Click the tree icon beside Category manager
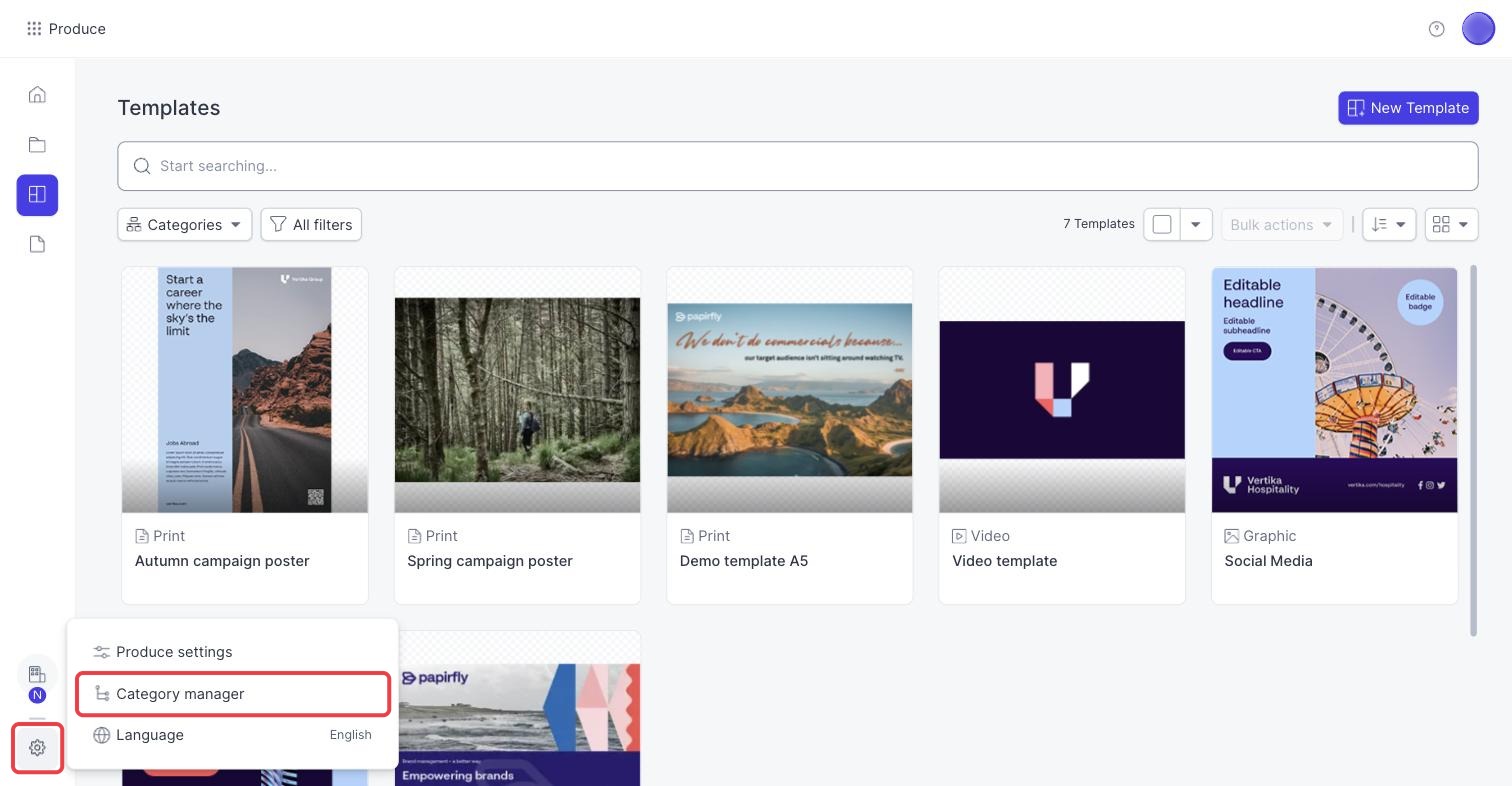The width and height of the screenshot is (1512, 786). [x=101, y=694]
